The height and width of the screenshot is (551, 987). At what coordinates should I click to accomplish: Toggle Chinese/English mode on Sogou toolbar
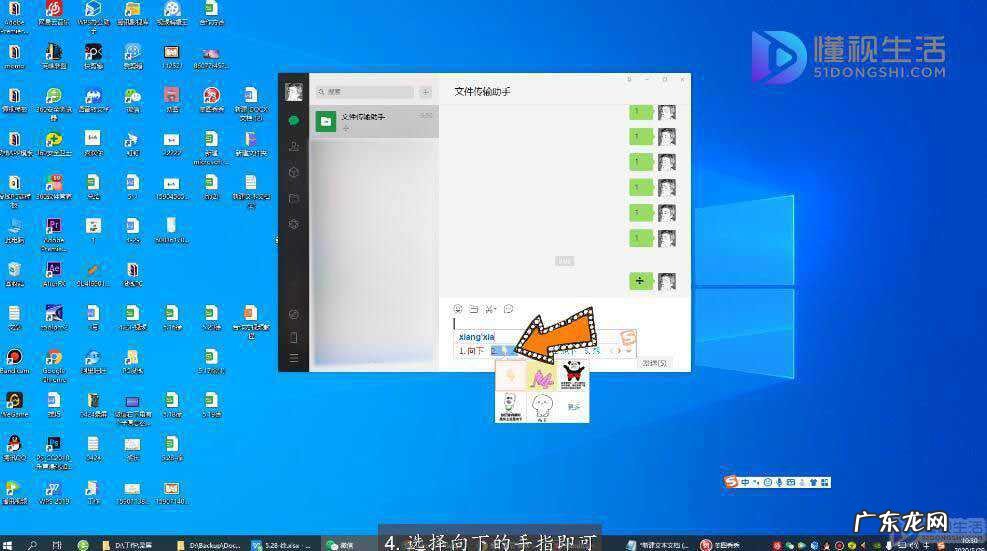[x=746, y=482]
